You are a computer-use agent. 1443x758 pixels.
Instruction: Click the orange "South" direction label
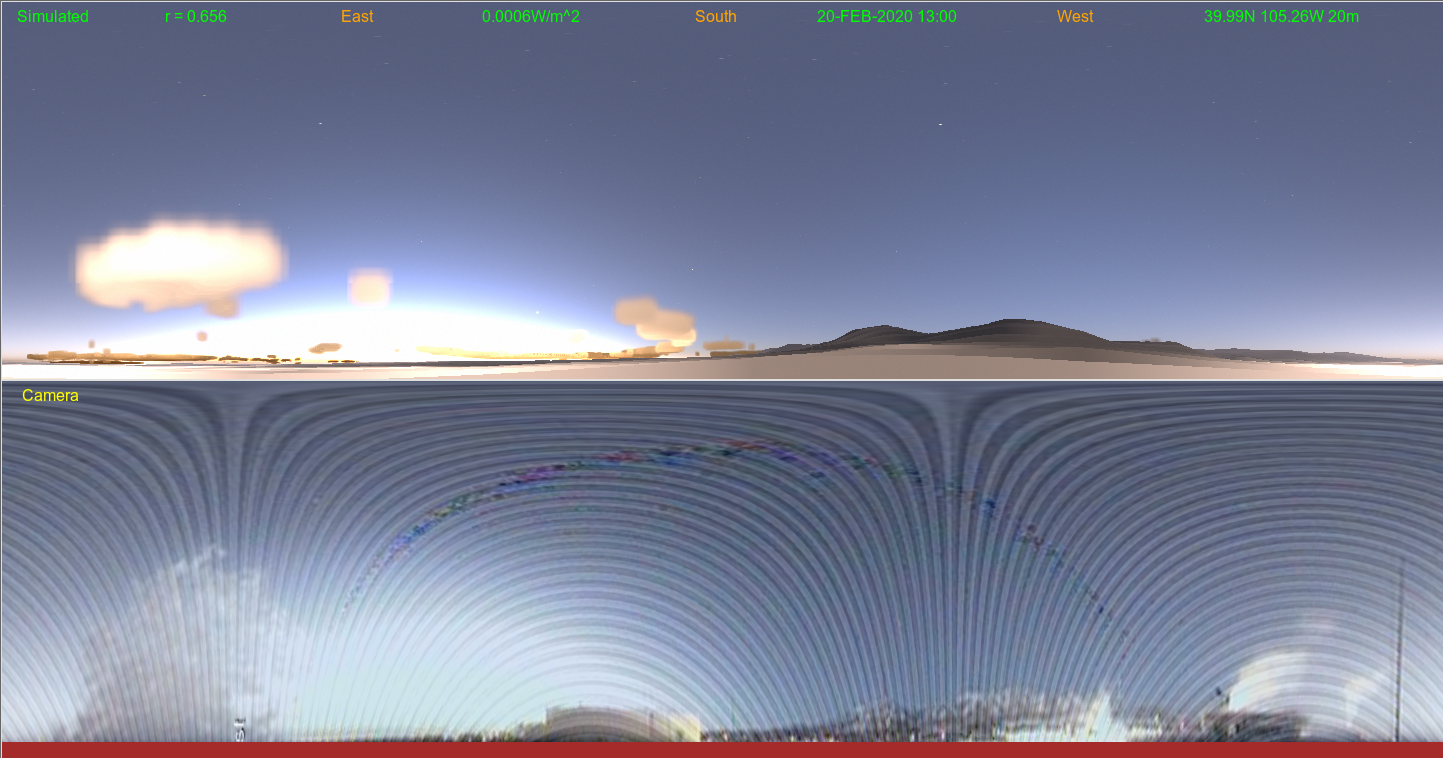716,17
